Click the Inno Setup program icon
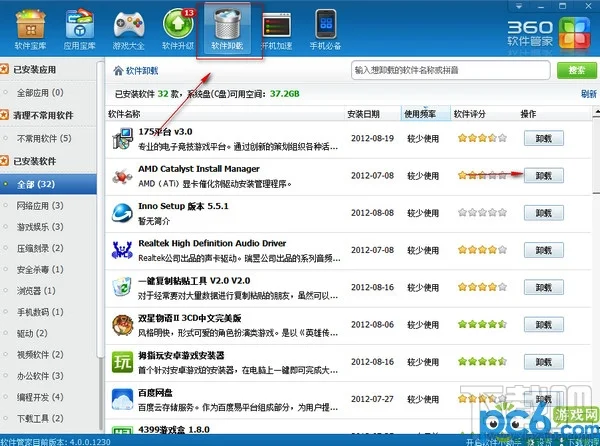 (122, 213)
